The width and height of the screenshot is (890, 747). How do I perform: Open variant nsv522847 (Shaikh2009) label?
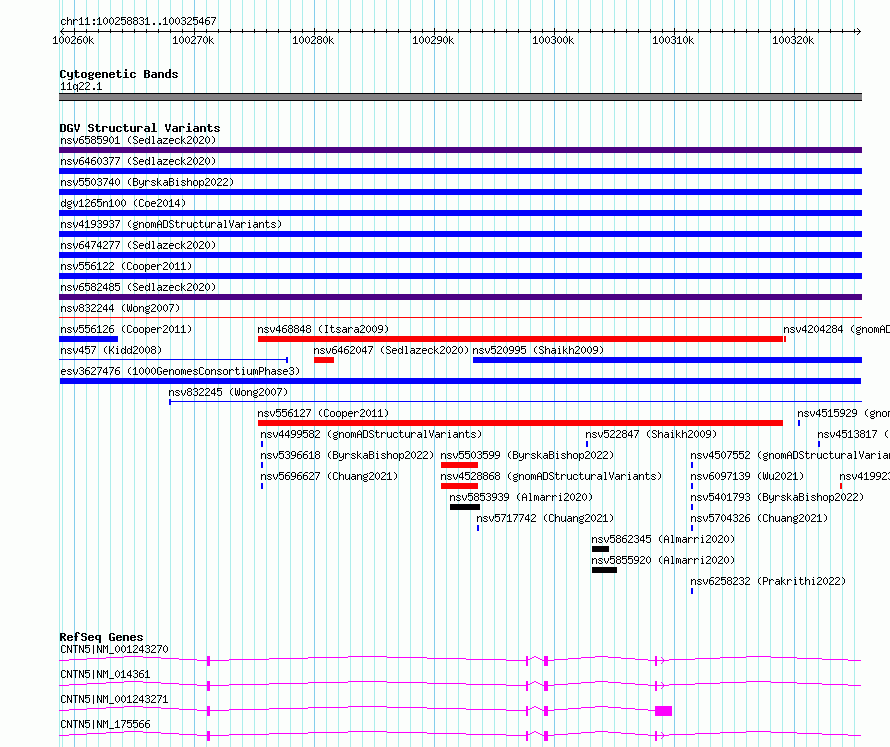click(x=651, y=434)
